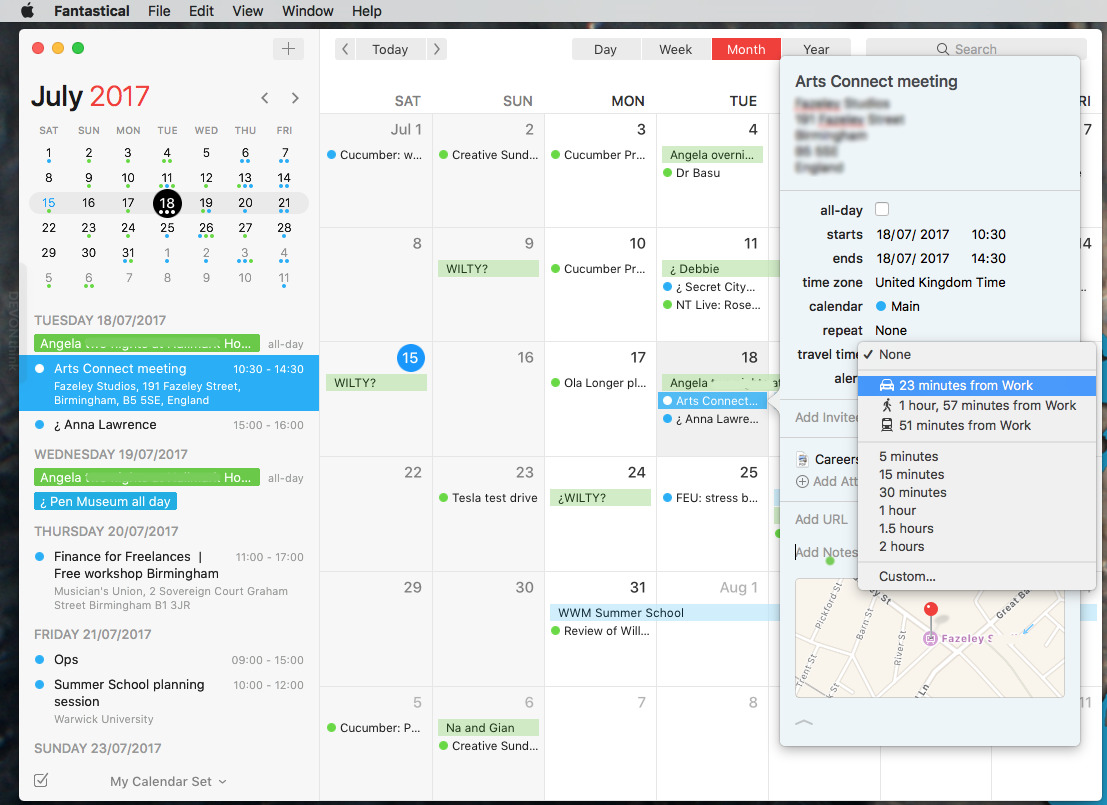
Task: Choose None in travel time menu
Action: (977, 354)
